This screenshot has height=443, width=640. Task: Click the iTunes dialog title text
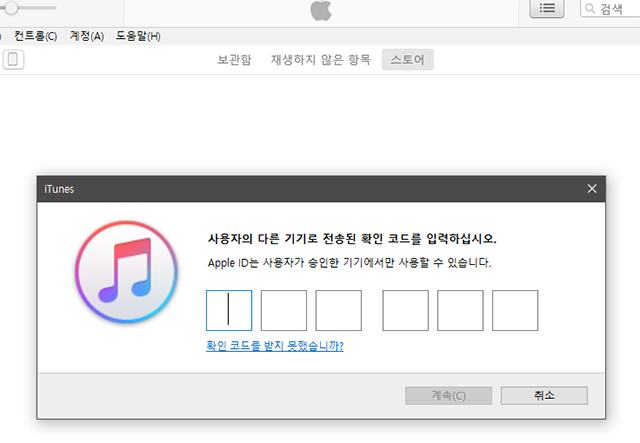59,189
